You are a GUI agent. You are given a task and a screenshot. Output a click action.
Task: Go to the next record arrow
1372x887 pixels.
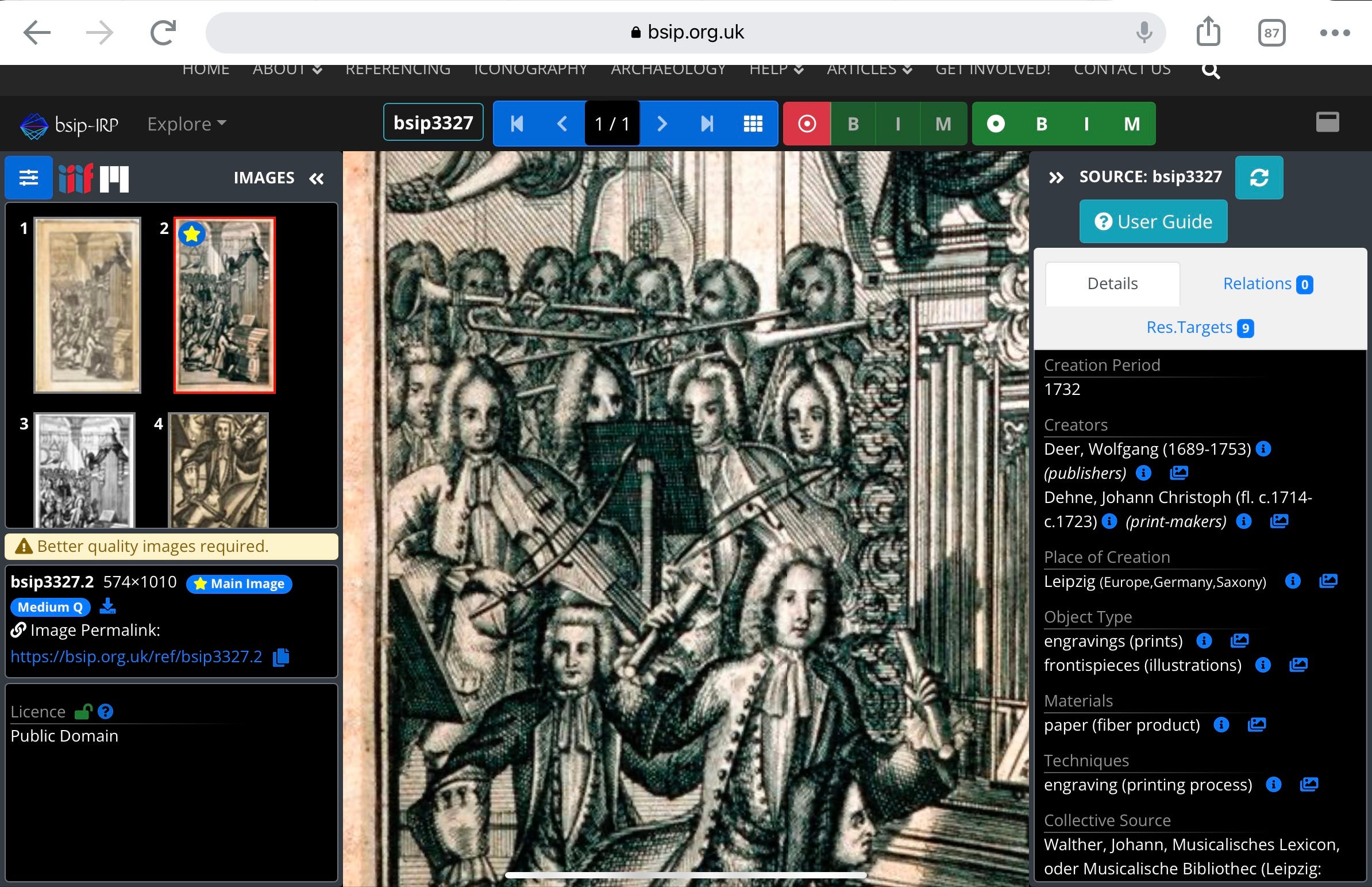tap(662, 124)
